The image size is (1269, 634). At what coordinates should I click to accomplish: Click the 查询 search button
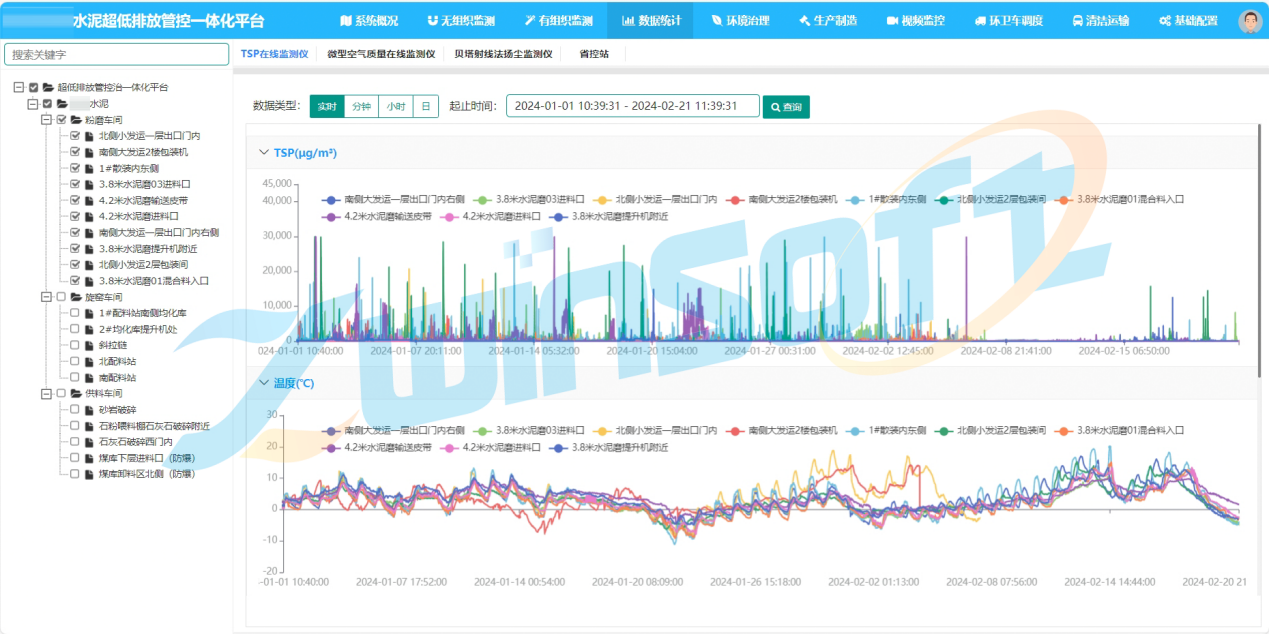click(786, 106)
